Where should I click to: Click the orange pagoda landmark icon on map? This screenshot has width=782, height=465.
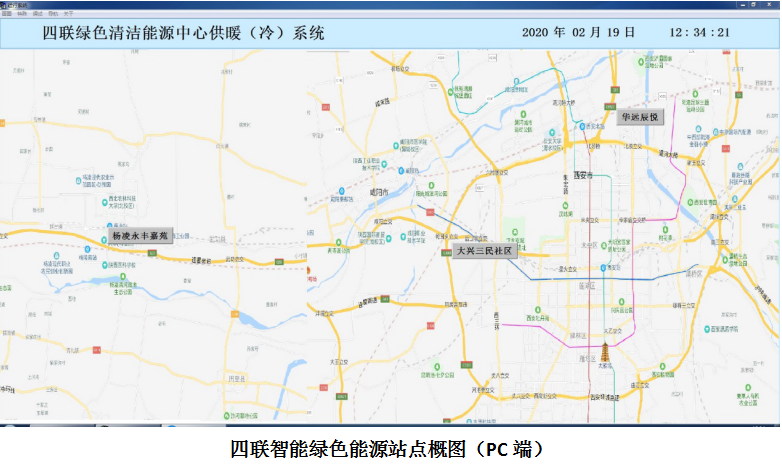tap(603, 354)
